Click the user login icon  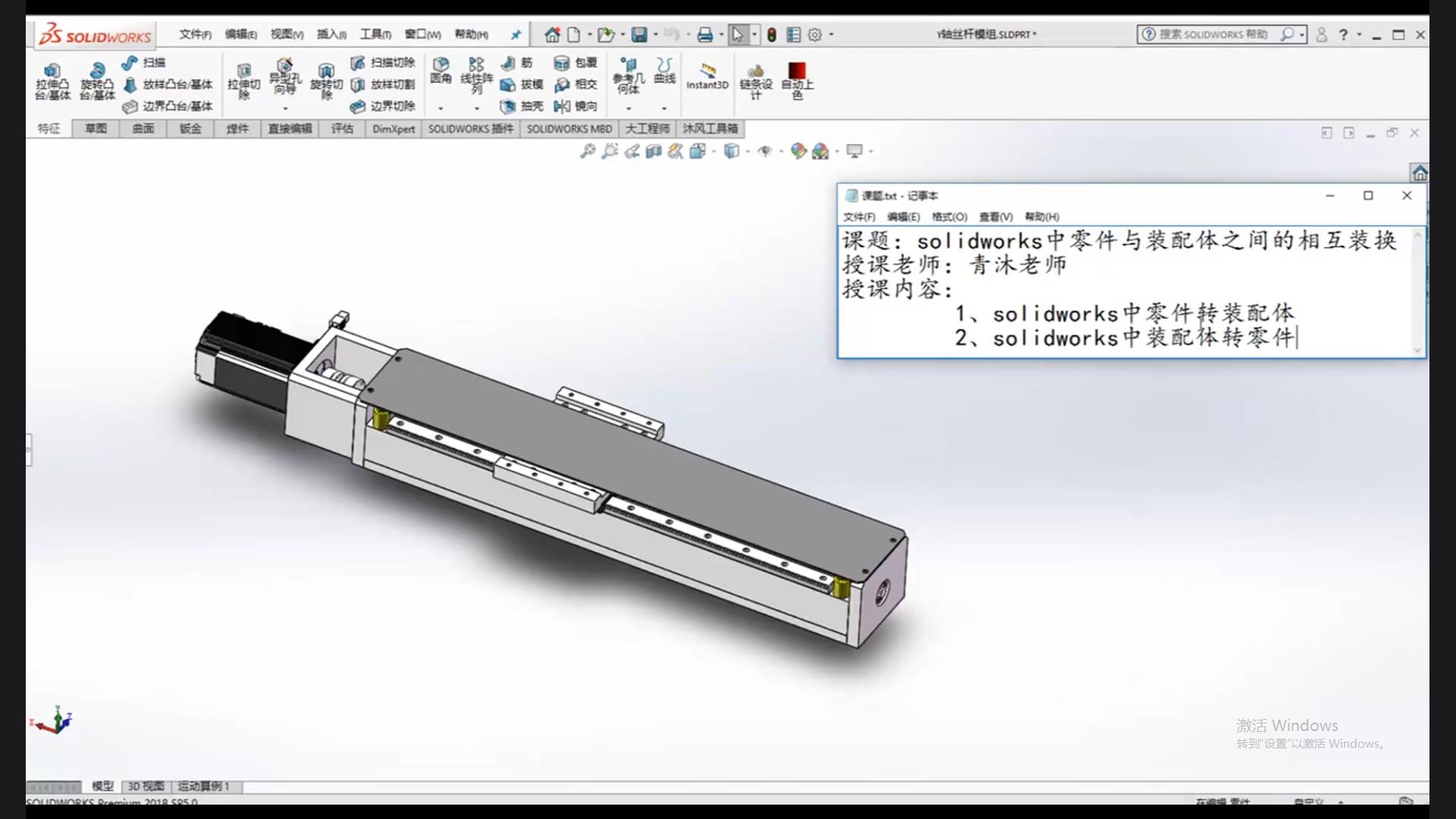click(x=1322, y=35)
